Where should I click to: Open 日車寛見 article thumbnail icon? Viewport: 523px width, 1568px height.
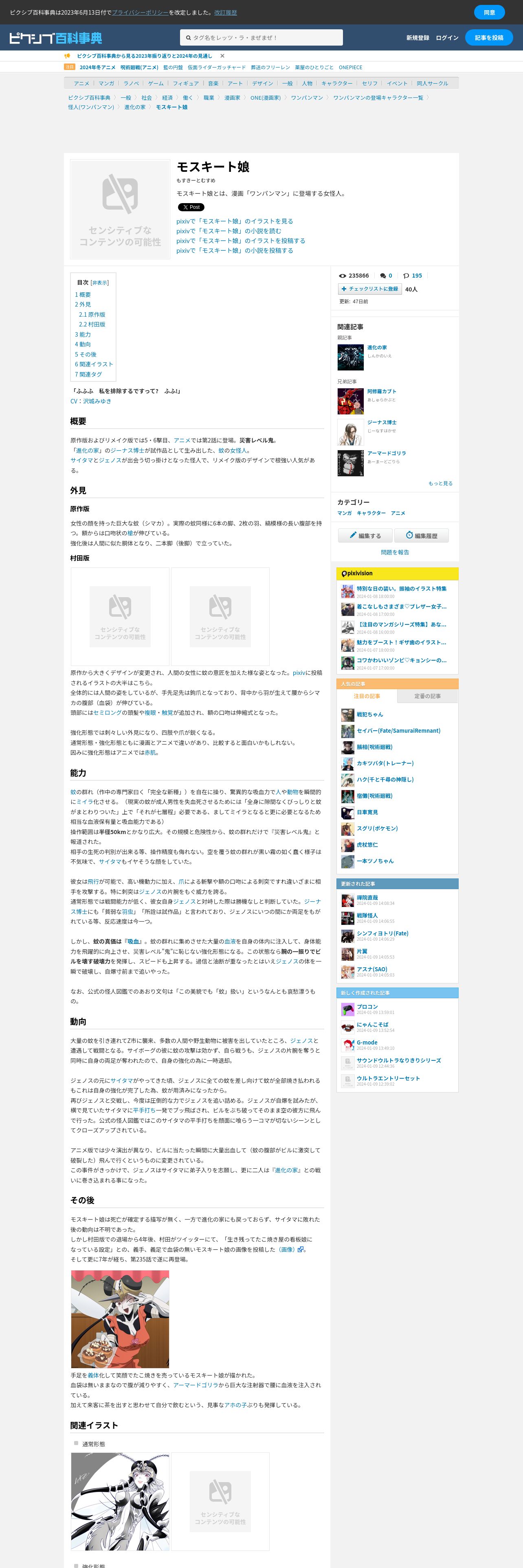point(348,812)
